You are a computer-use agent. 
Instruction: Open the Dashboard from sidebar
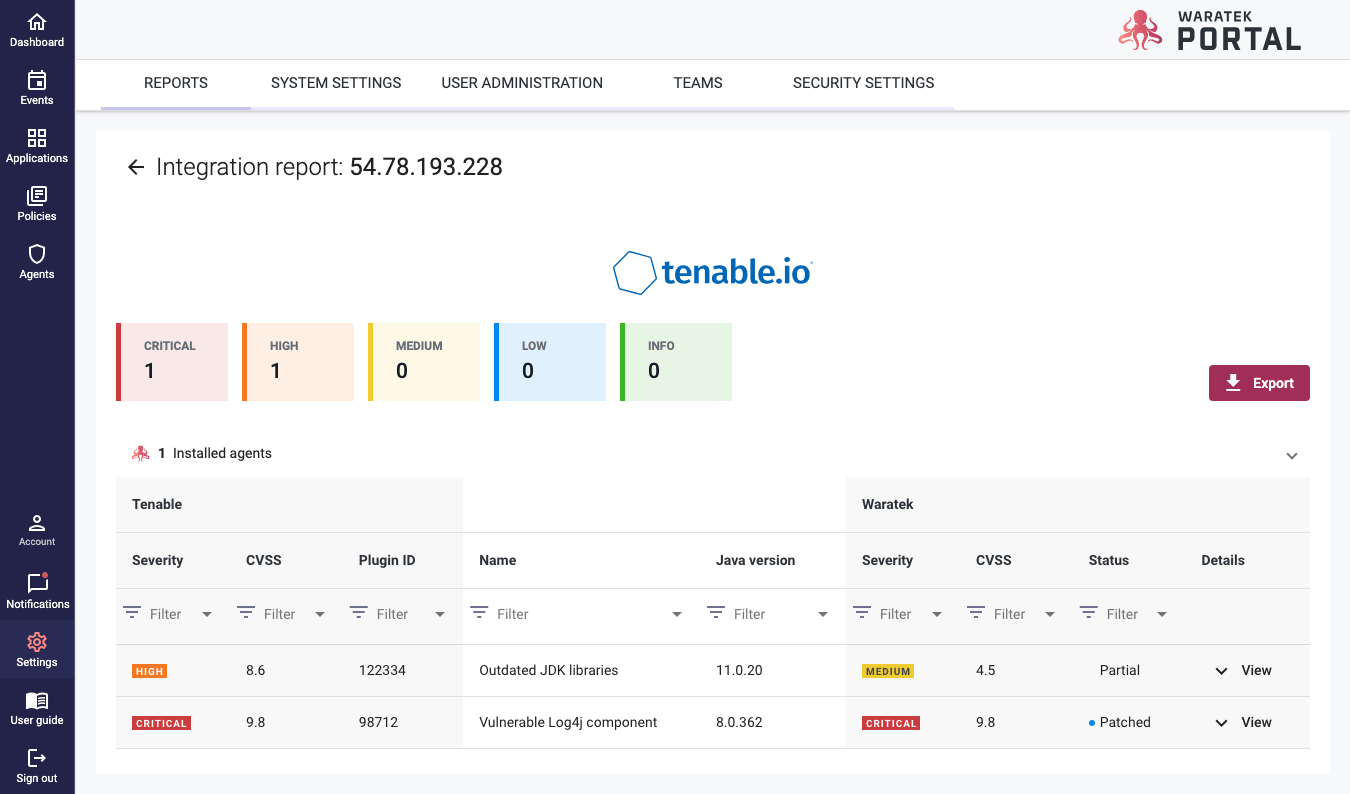(x=37, y=30)
